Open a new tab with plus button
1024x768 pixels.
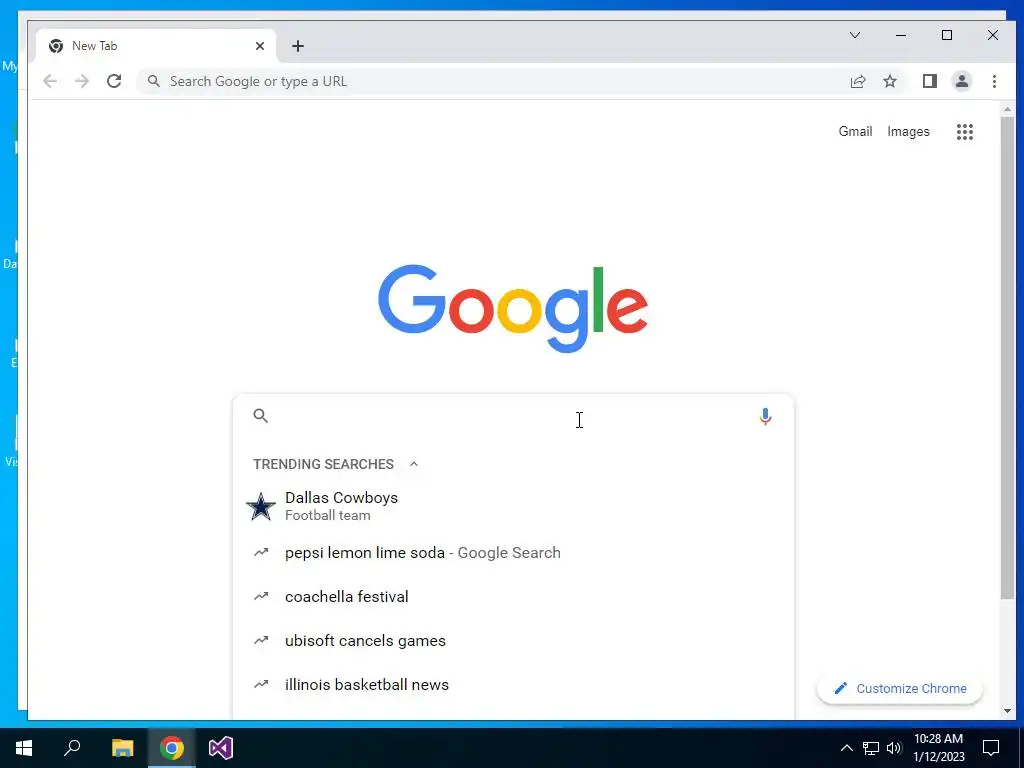coord(298,46)
